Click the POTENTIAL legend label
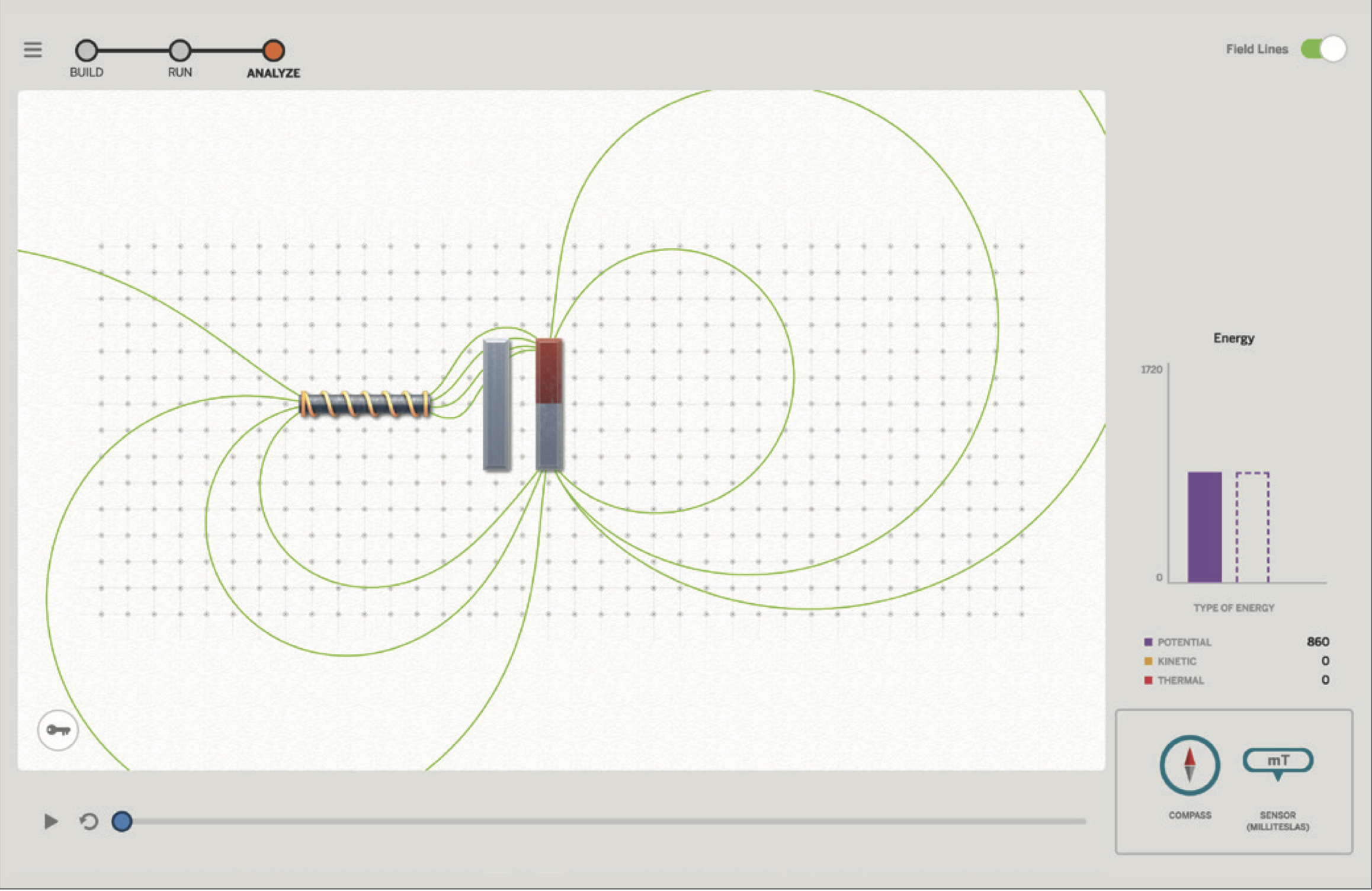1372x891 pixels. (1184, 642)
